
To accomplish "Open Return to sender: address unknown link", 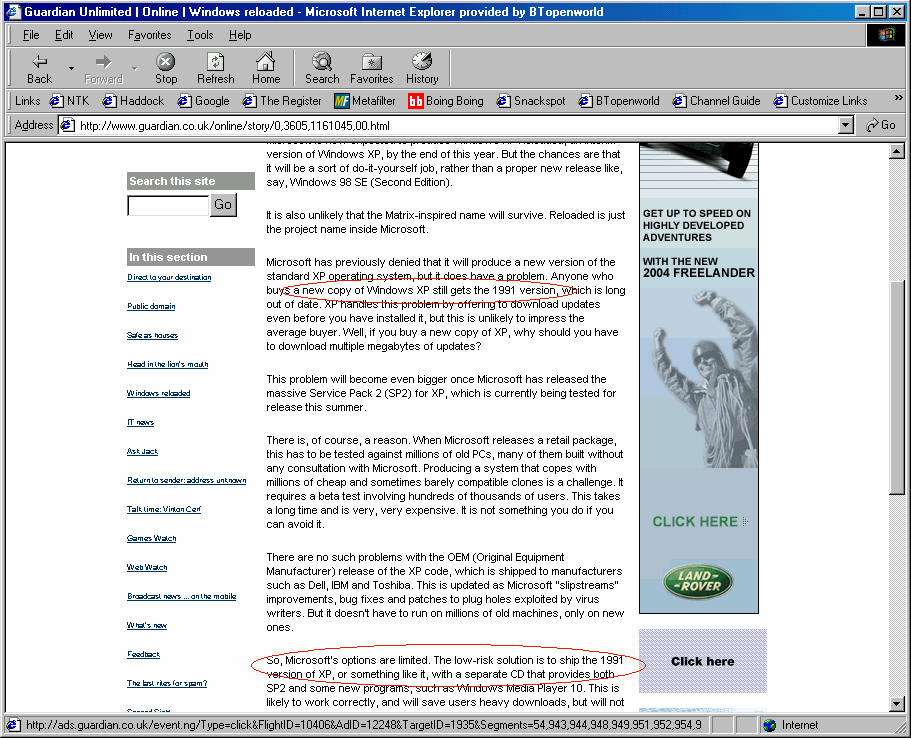I will point(186,481).
